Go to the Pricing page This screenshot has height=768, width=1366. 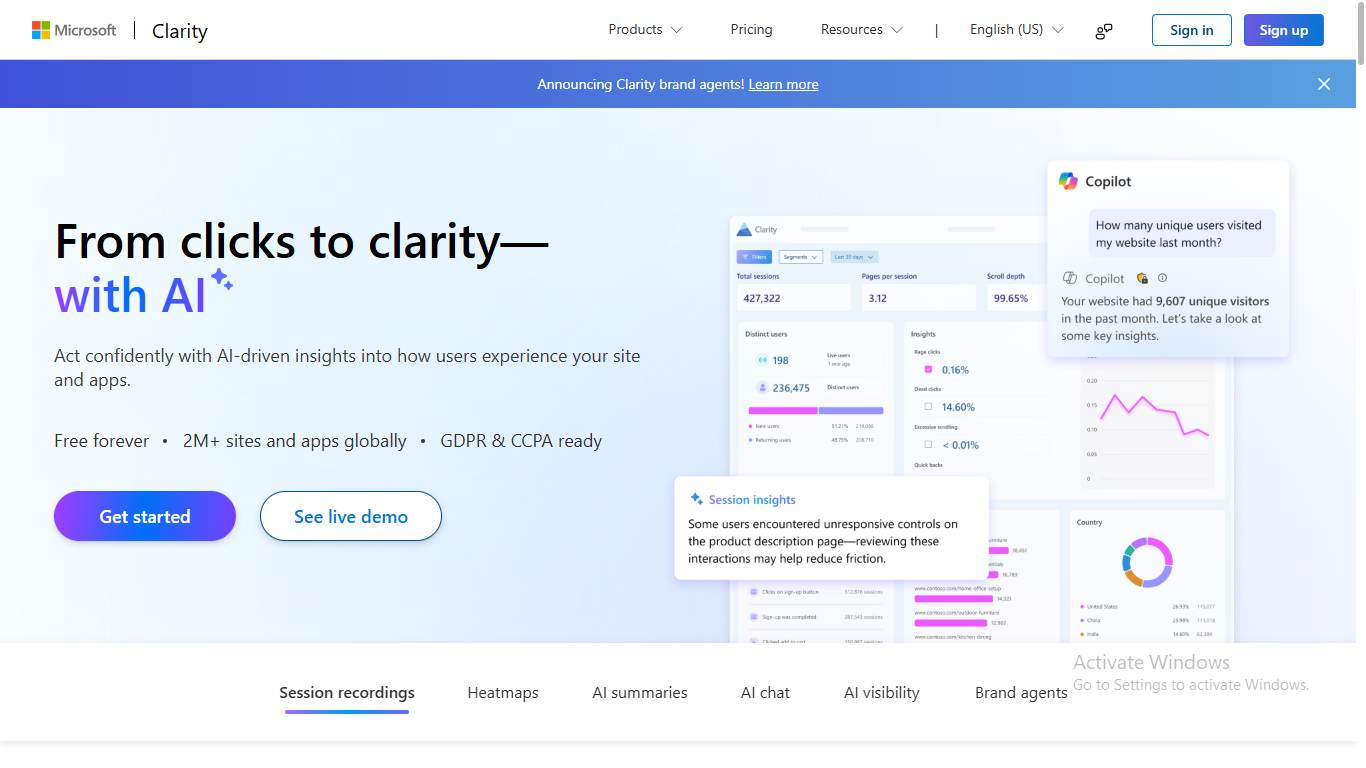(752, 30)
